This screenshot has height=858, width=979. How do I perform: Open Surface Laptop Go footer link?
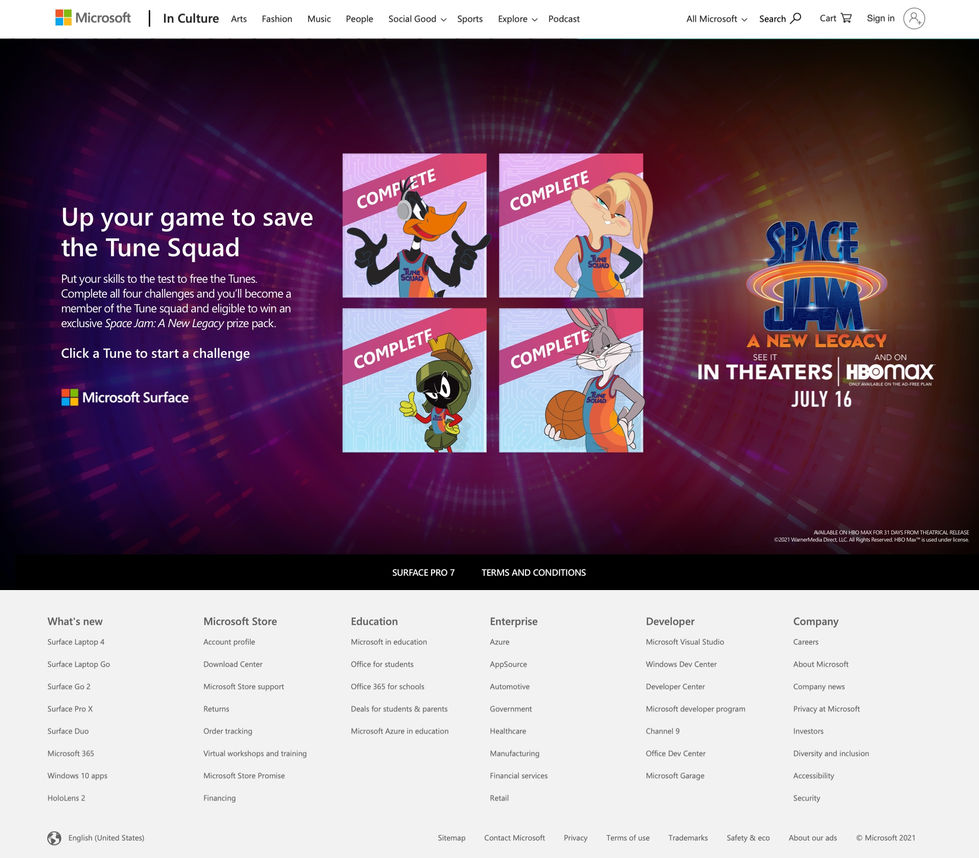pyautogui.click(x=79, y=664)
